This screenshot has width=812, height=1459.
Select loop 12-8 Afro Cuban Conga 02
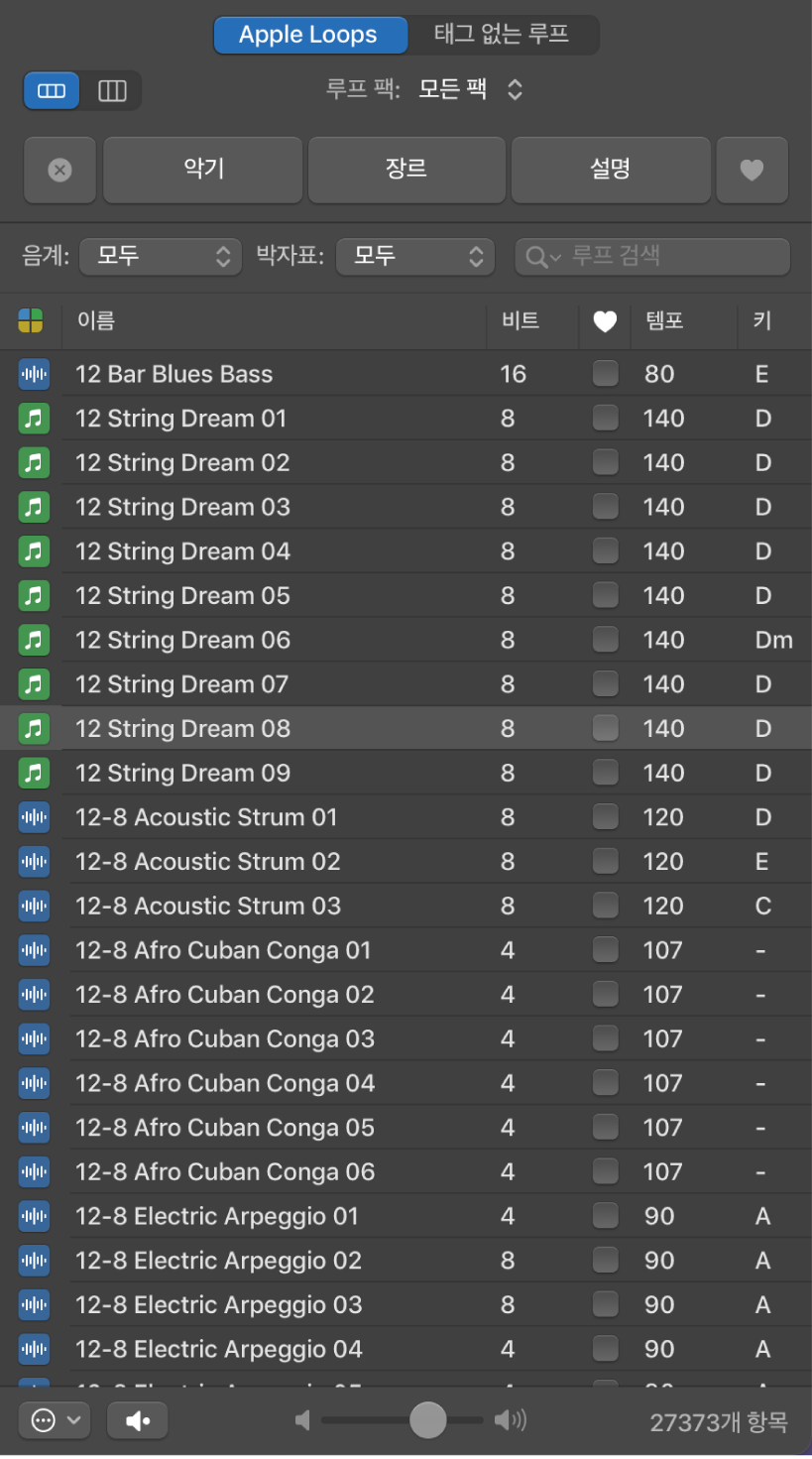click(406, 995)
